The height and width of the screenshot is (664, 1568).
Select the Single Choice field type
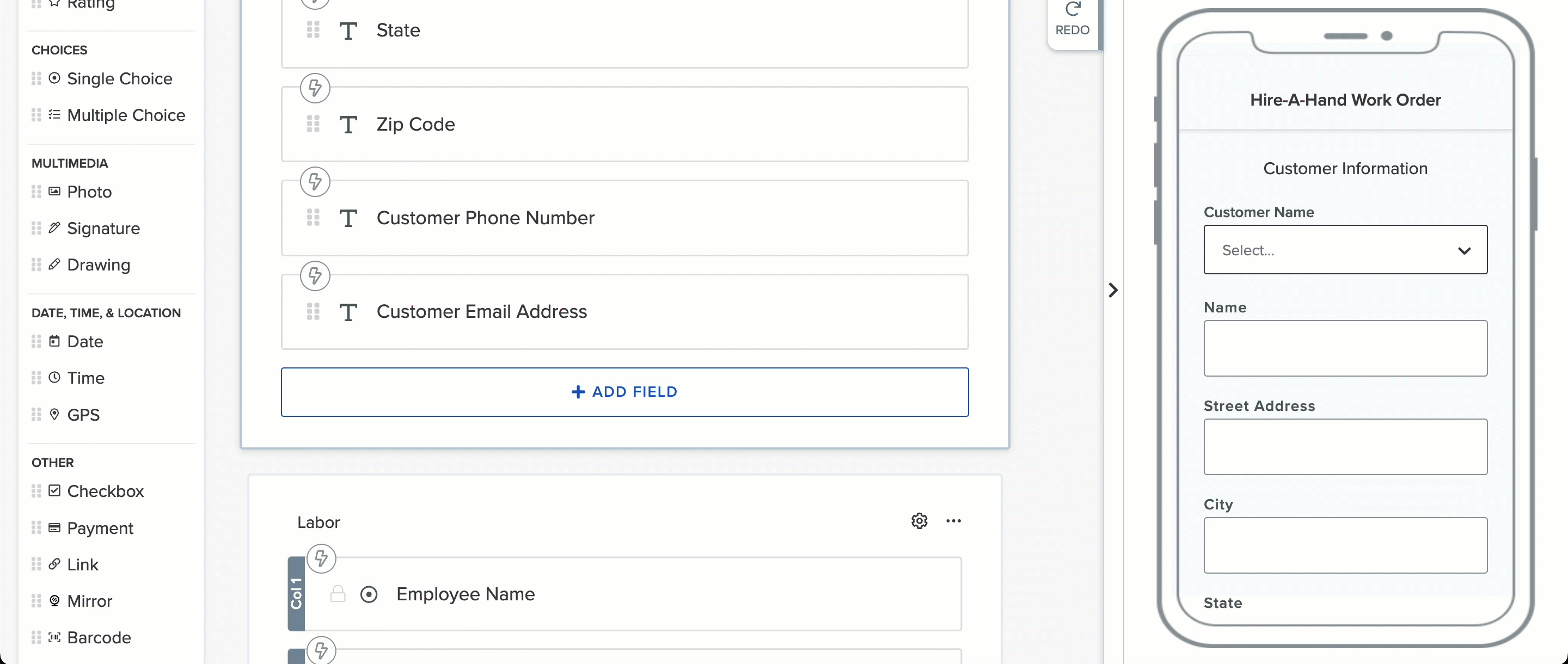tap(119, 78)
